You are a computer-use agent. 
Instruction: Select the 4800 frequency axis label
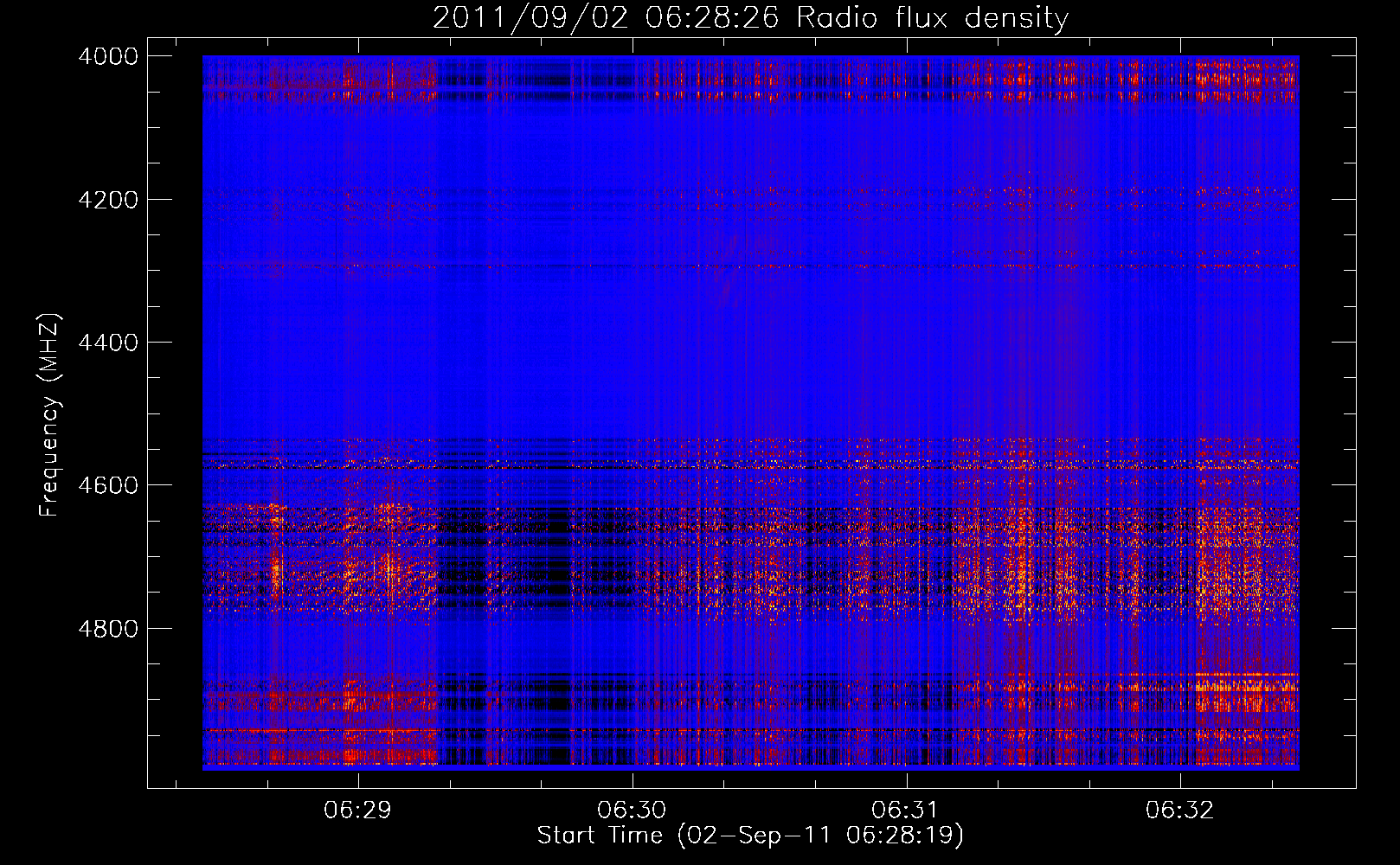[x=108, y=628]
